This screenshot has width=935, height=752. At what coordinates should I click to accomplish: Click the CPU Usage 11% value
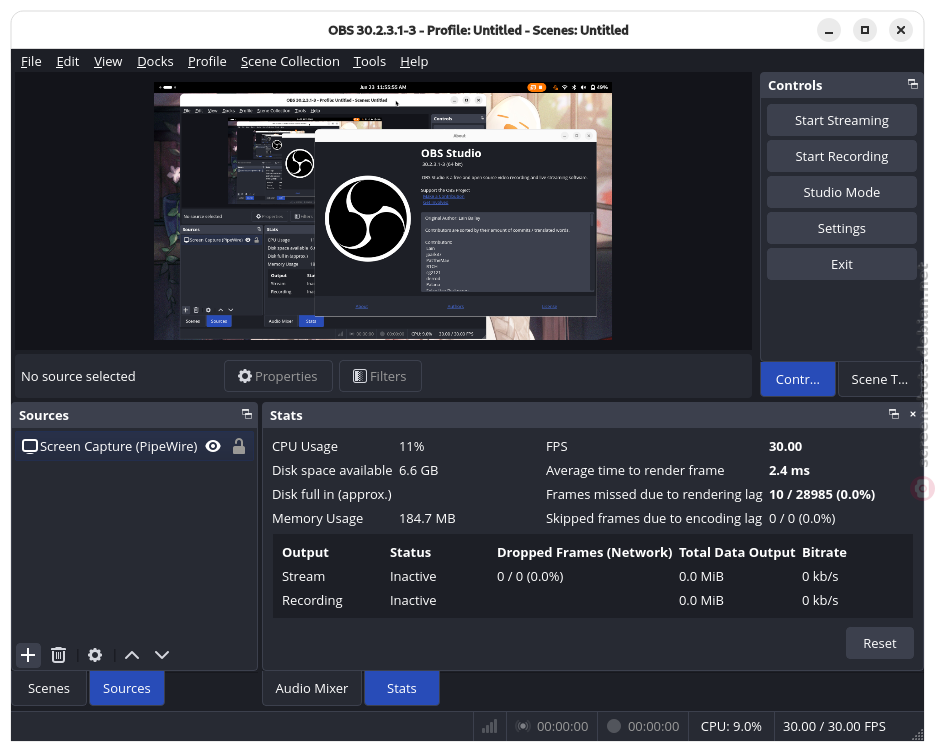411,446
